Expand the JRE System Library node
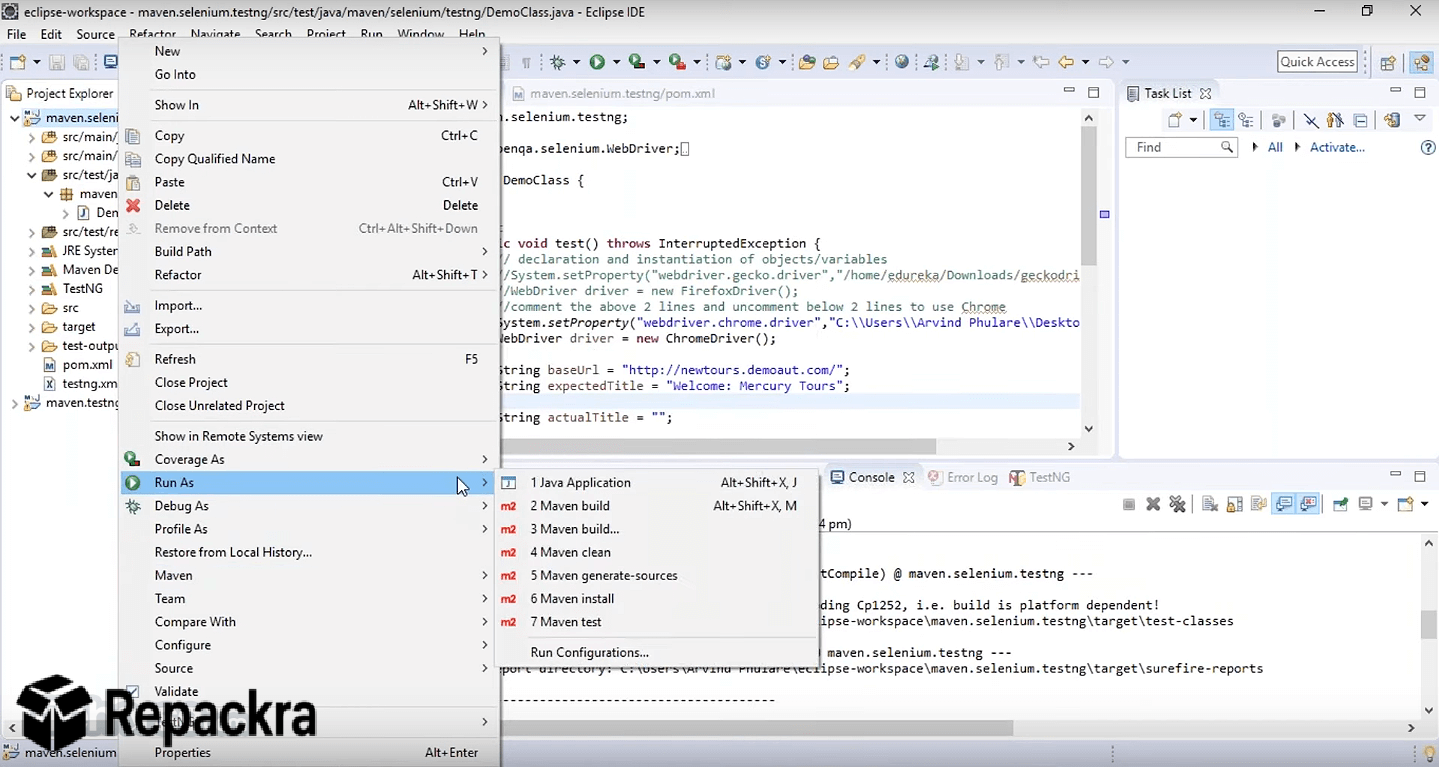Image resolution: width=1439 pixels, height=767 pixels. pyautogui.click(x=31, y=251)
